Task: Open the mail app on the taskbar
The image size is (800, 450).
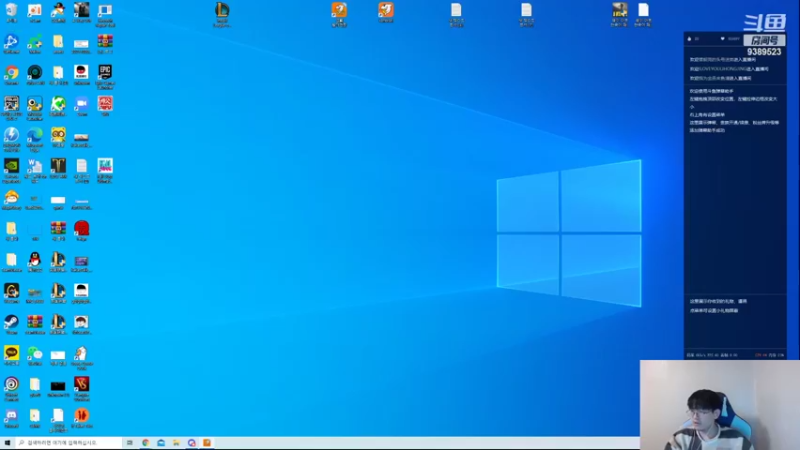Action: (x=161, y=443)
